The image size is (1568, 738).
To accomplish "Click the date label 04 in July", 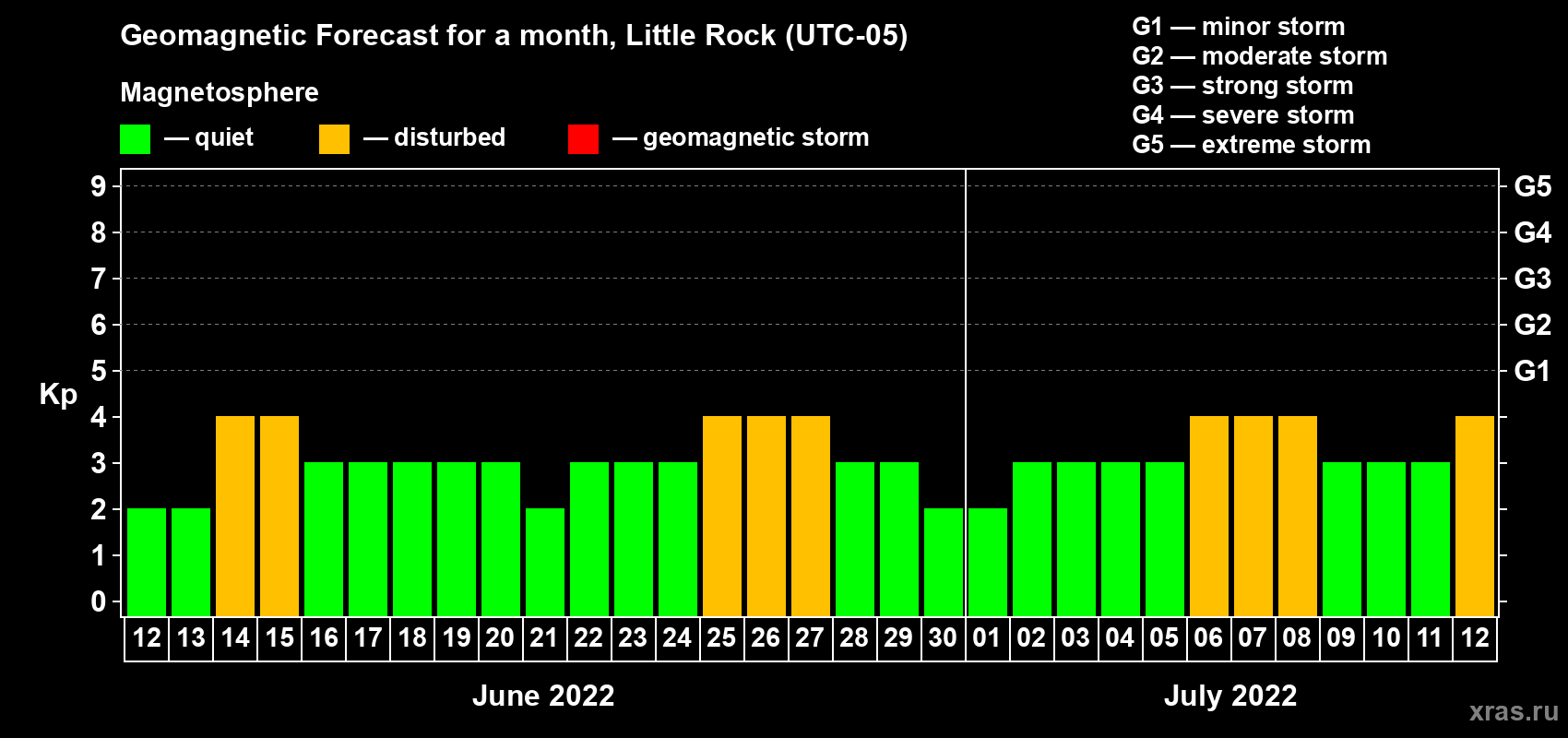I will tap(1121, 638).
